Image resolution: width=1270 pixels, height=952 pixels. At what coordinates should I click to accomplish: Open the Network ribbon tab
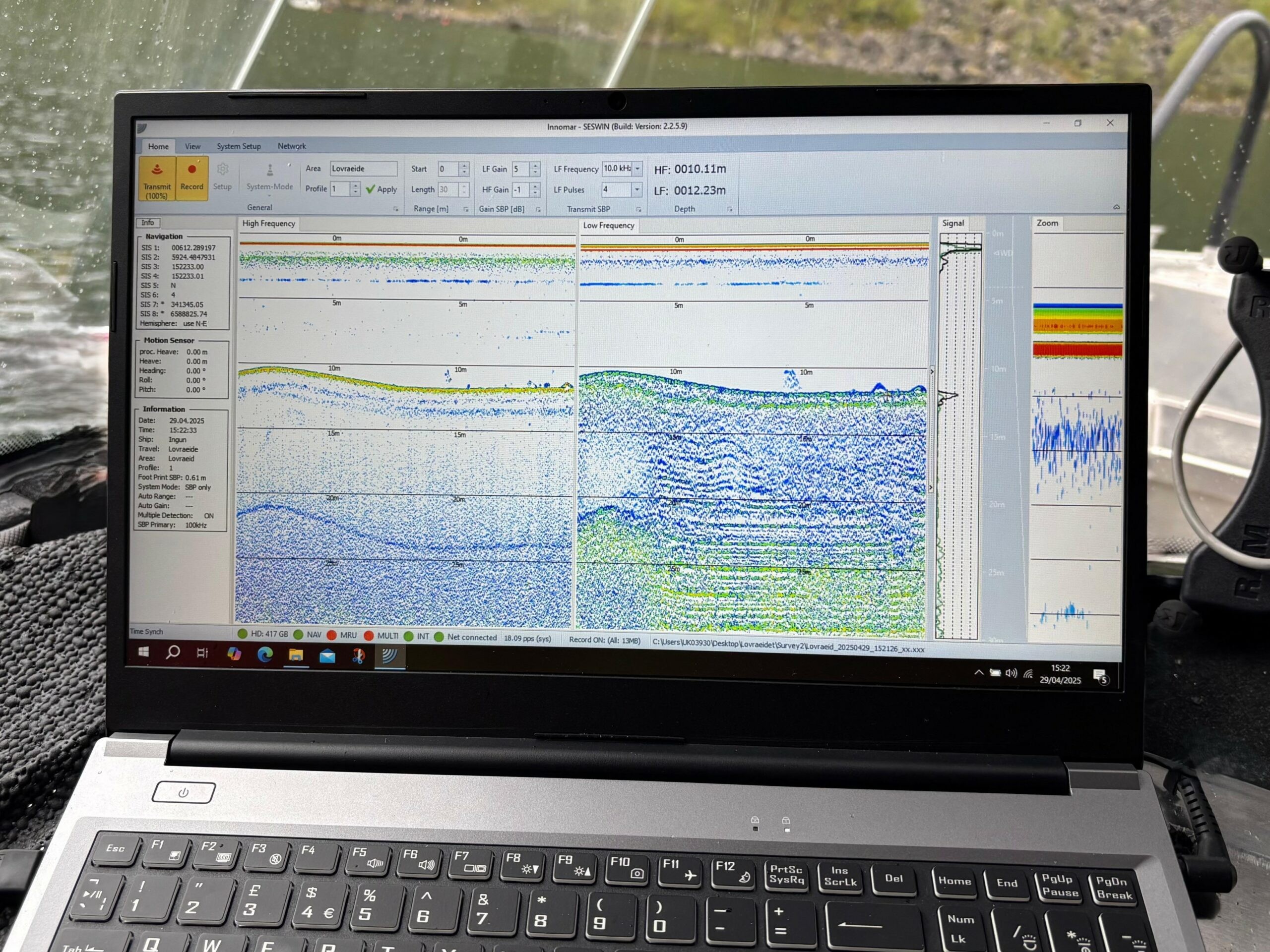pyautogui.click(x=292, y=146)
